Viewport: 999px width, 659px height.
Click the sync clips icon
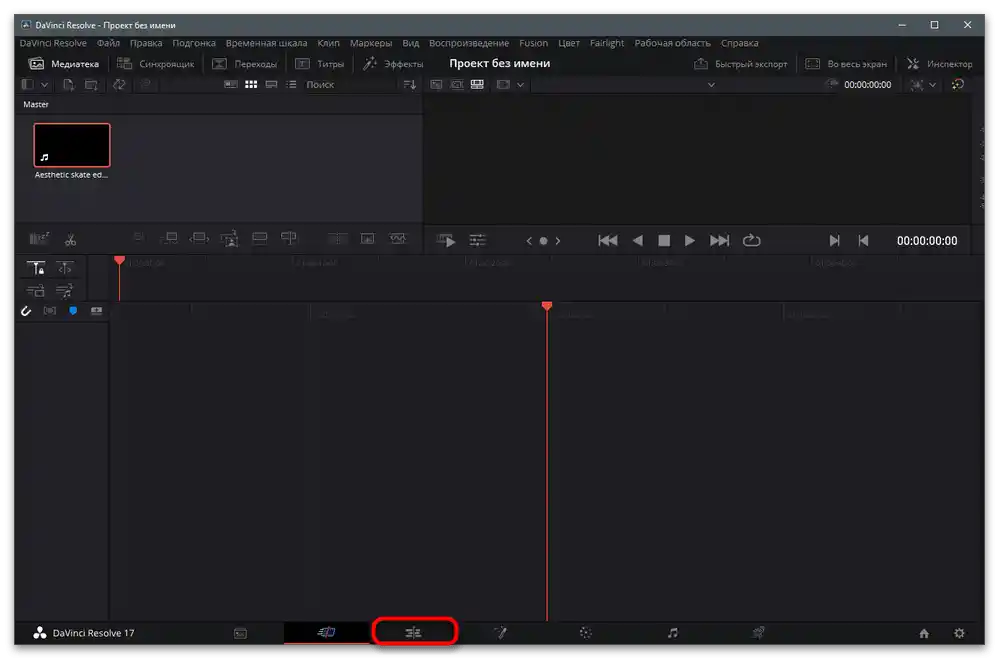click(x=119, y=84)
